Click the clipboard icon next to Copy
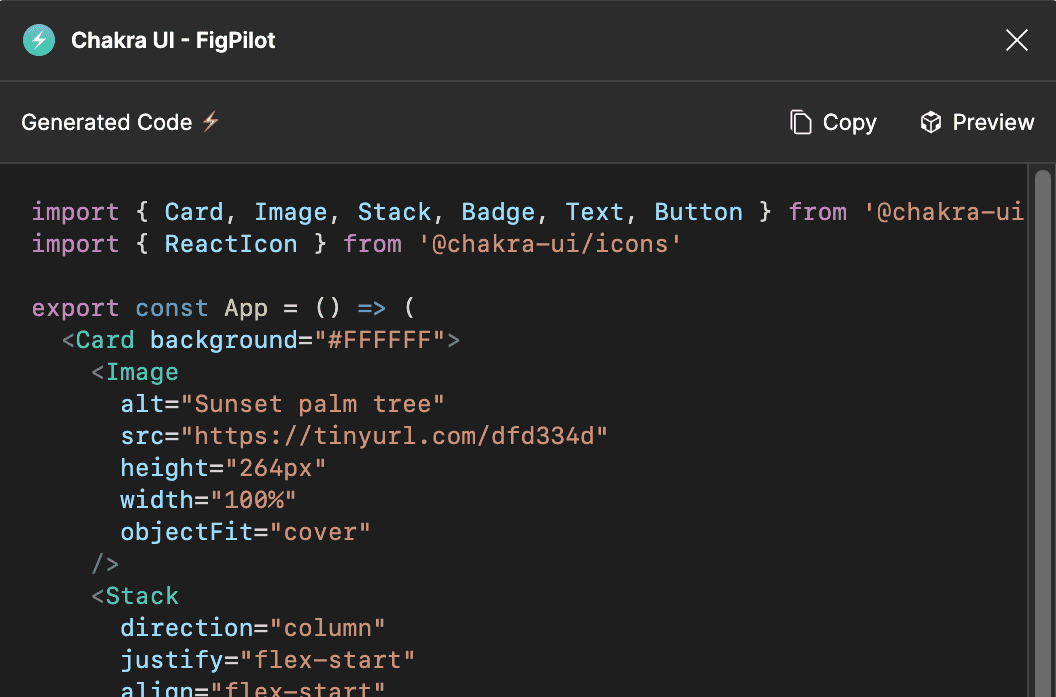Image resolution: width=1056 pixels, height=697 pixels. tap(801, 121)
